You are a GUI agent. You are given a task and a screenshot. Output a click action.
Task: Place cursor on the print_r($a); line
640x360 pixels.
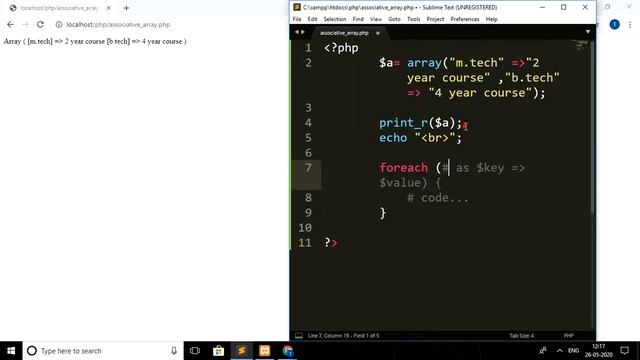[420, 123]
